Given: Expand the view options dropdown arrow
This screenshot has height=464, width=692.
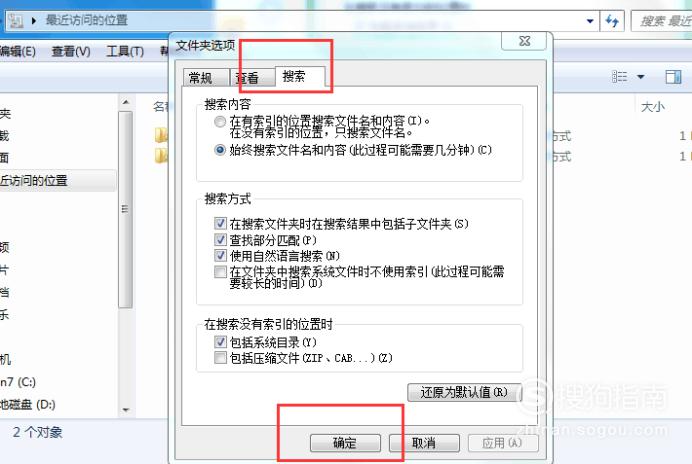Looking at the screenshot, I should point(640,77).
